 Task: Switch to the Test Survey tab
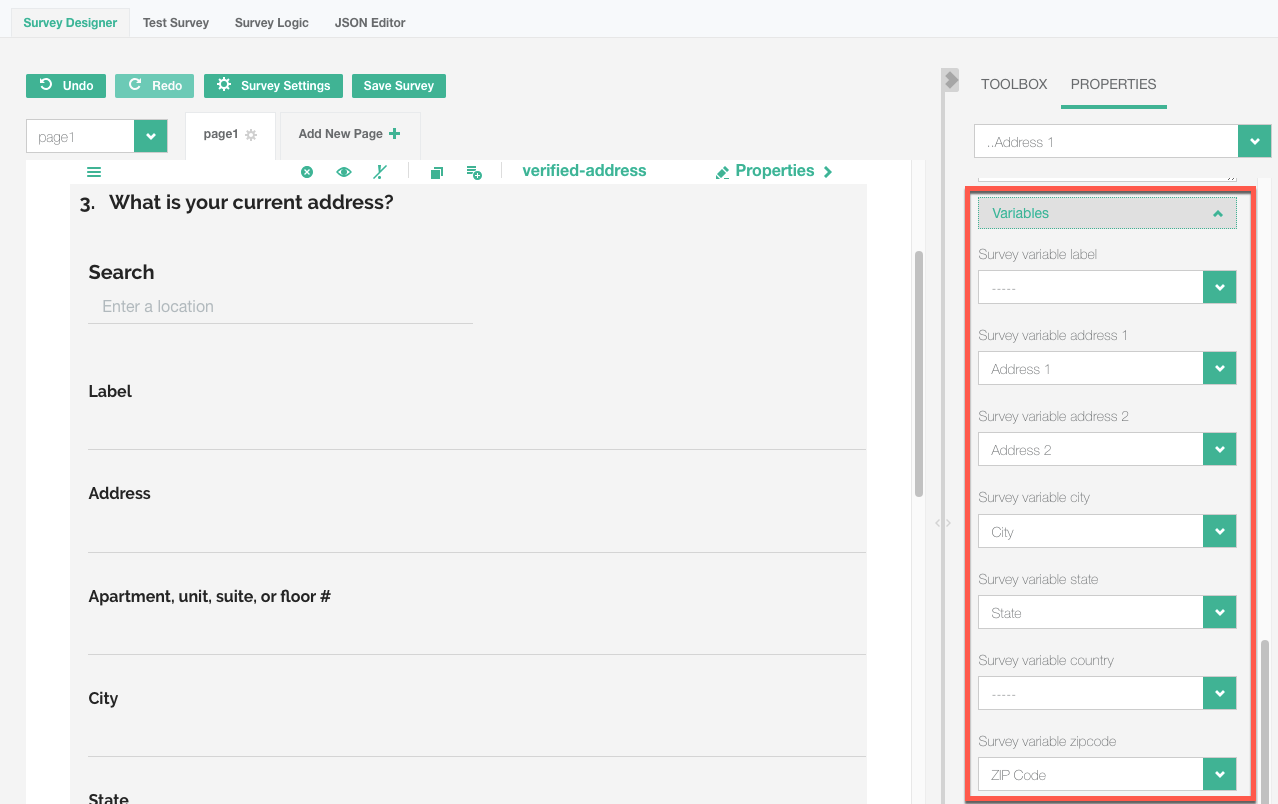[176, 22]
